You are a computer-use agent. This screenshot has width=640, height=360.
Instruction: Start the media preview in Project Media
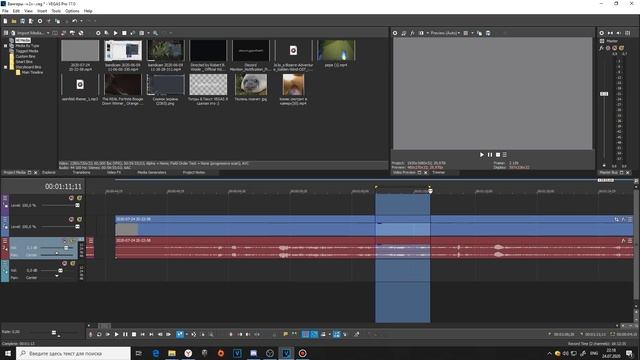[x=116, y=33]
